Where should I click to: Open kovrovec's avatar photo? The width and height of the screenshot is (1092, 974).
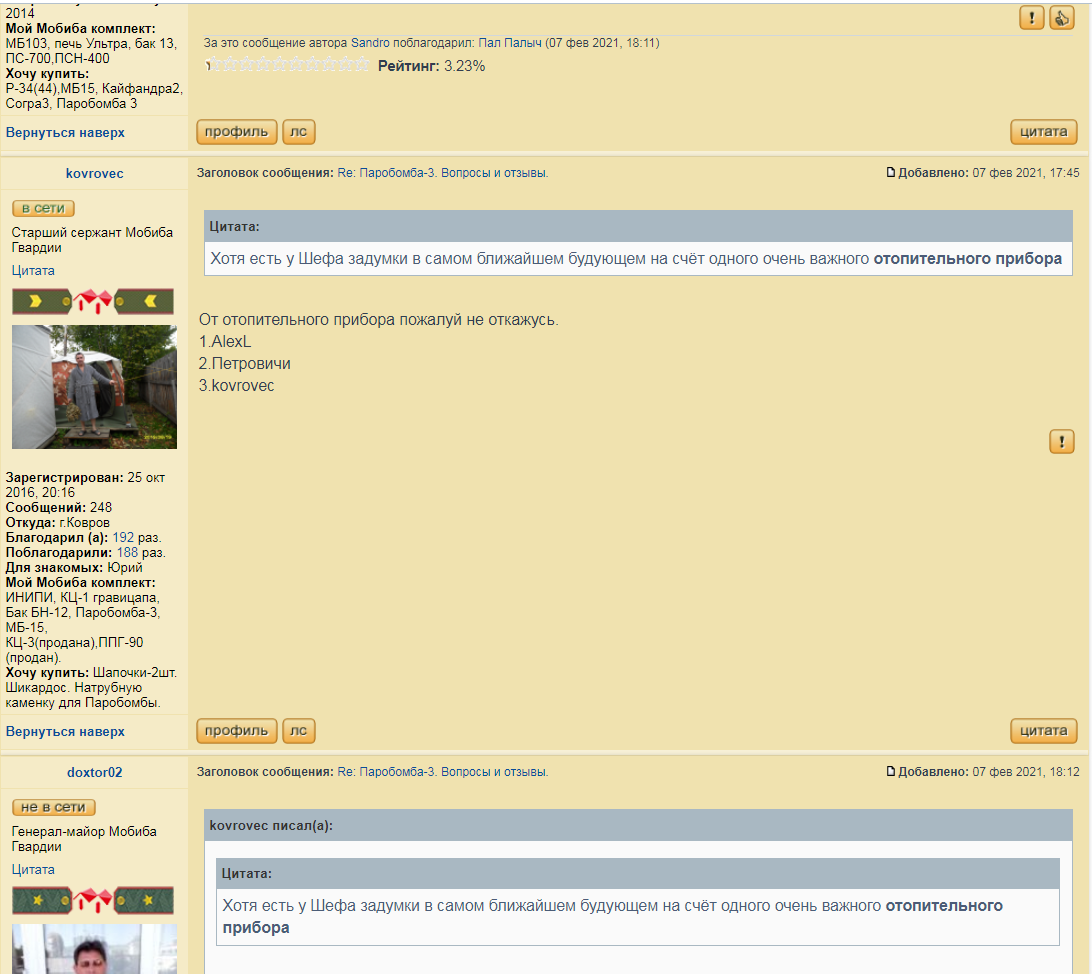[x=94, y=386]
